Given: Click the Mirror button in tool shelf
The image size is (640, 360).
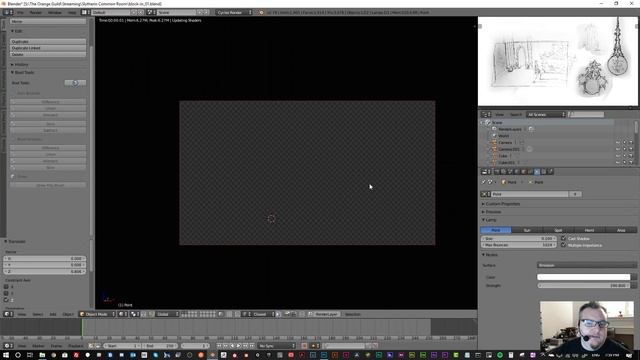Looking at the screenshot, I should pos(48,21).
